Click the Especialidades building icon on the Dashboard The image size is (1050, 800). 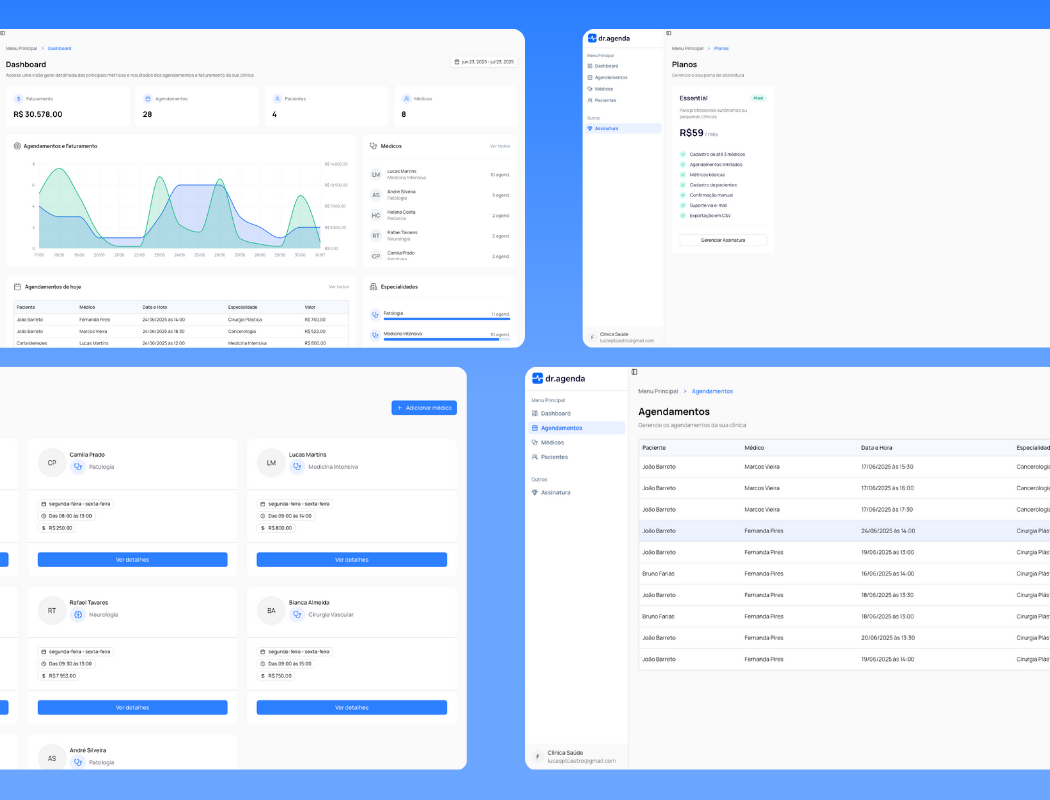coord(373,286)
